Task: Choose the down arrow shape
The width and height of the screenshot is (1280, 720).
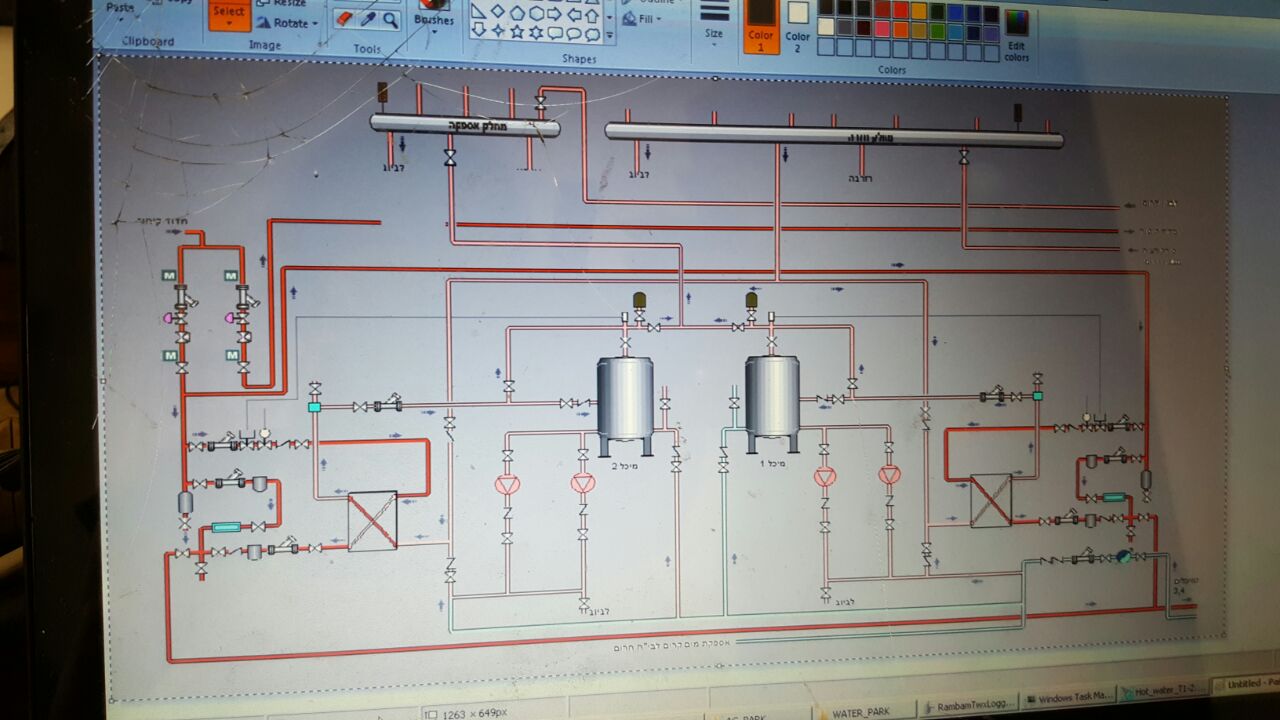Action: (x=478, y=31)
